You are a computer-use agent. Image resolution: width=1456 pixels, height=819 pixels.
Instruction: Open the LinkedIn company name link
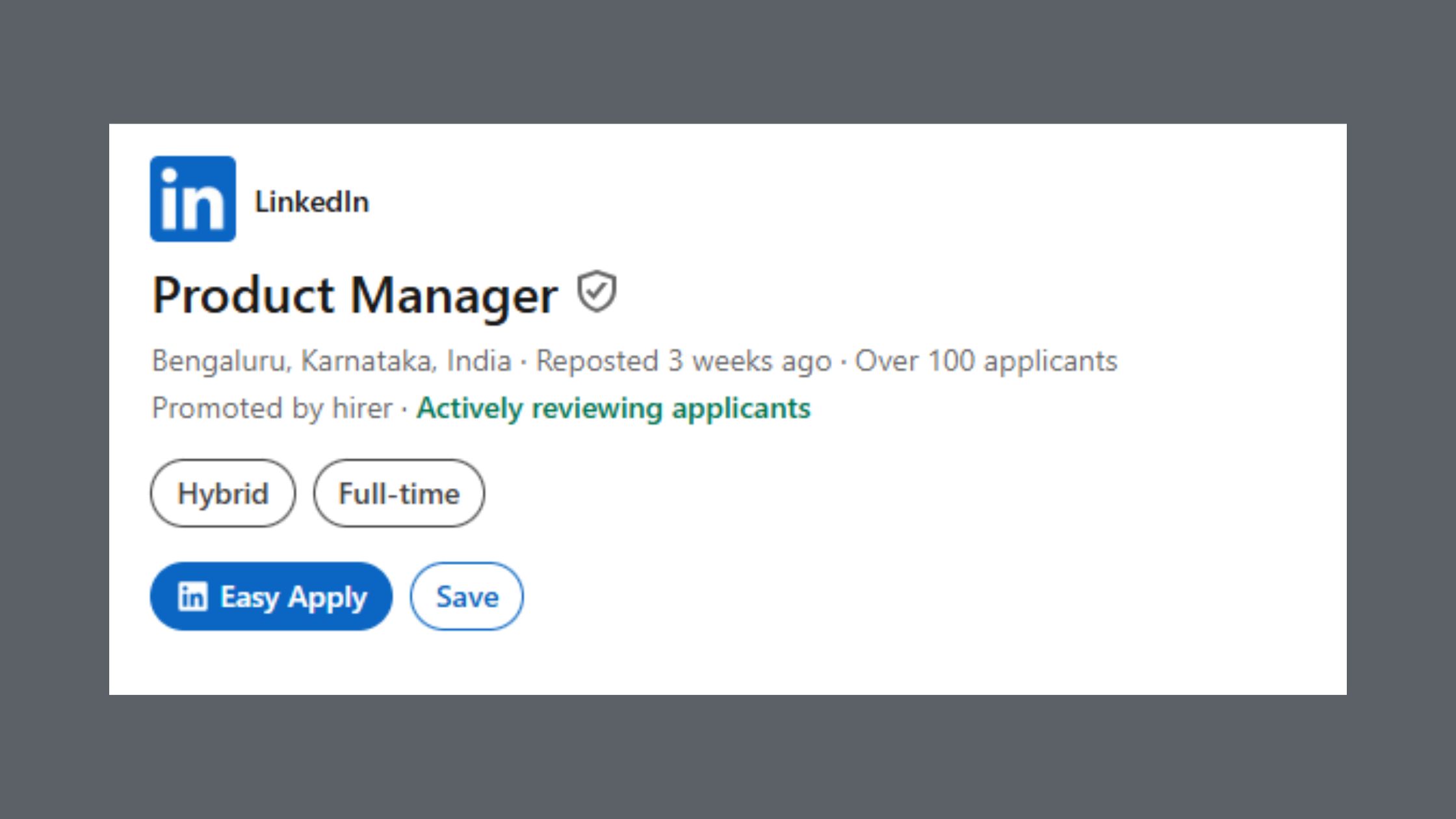(312, 201)
